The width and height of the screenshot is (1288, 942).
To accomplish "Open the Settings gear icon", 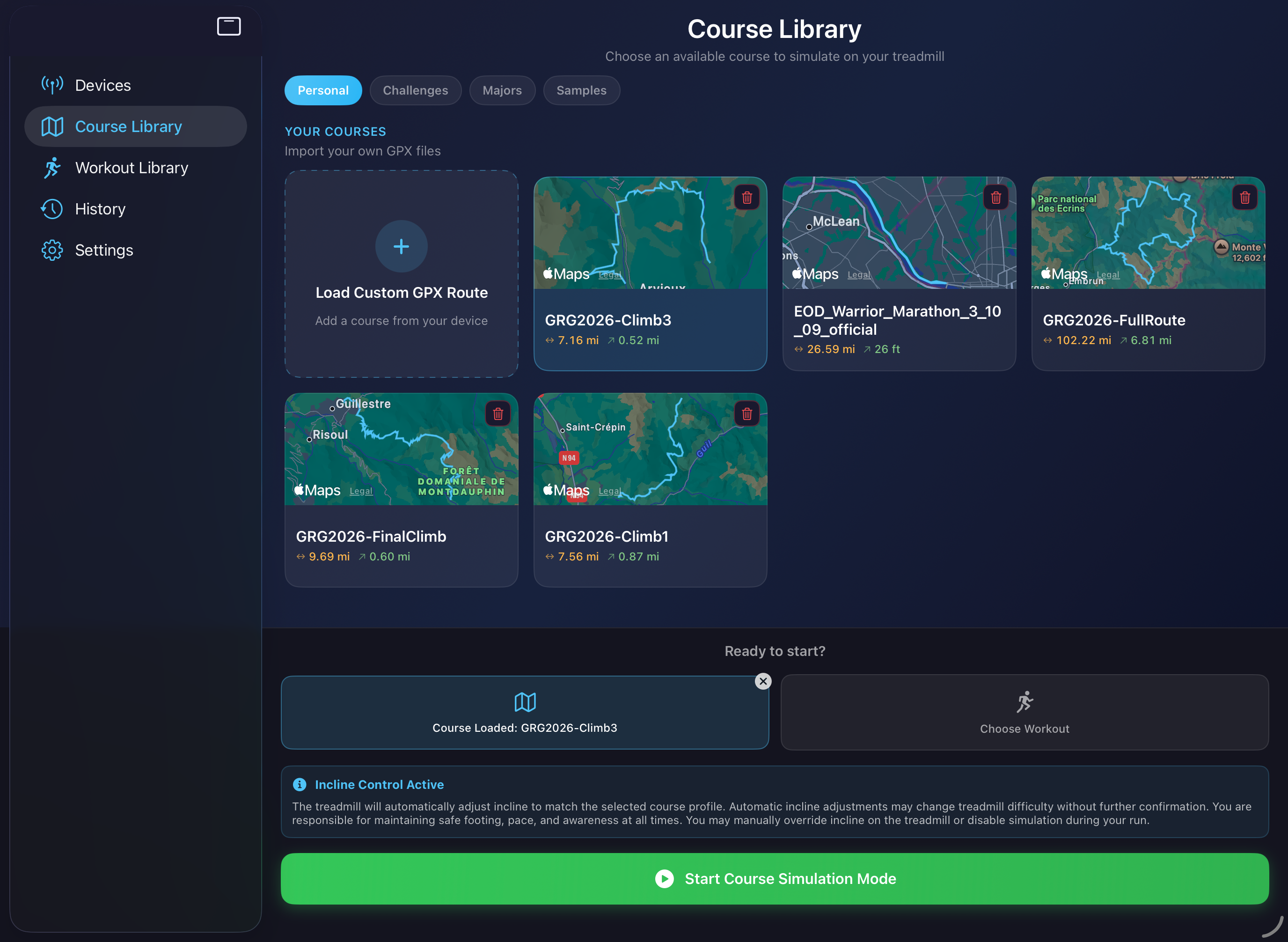I will [x=52, y=250].
